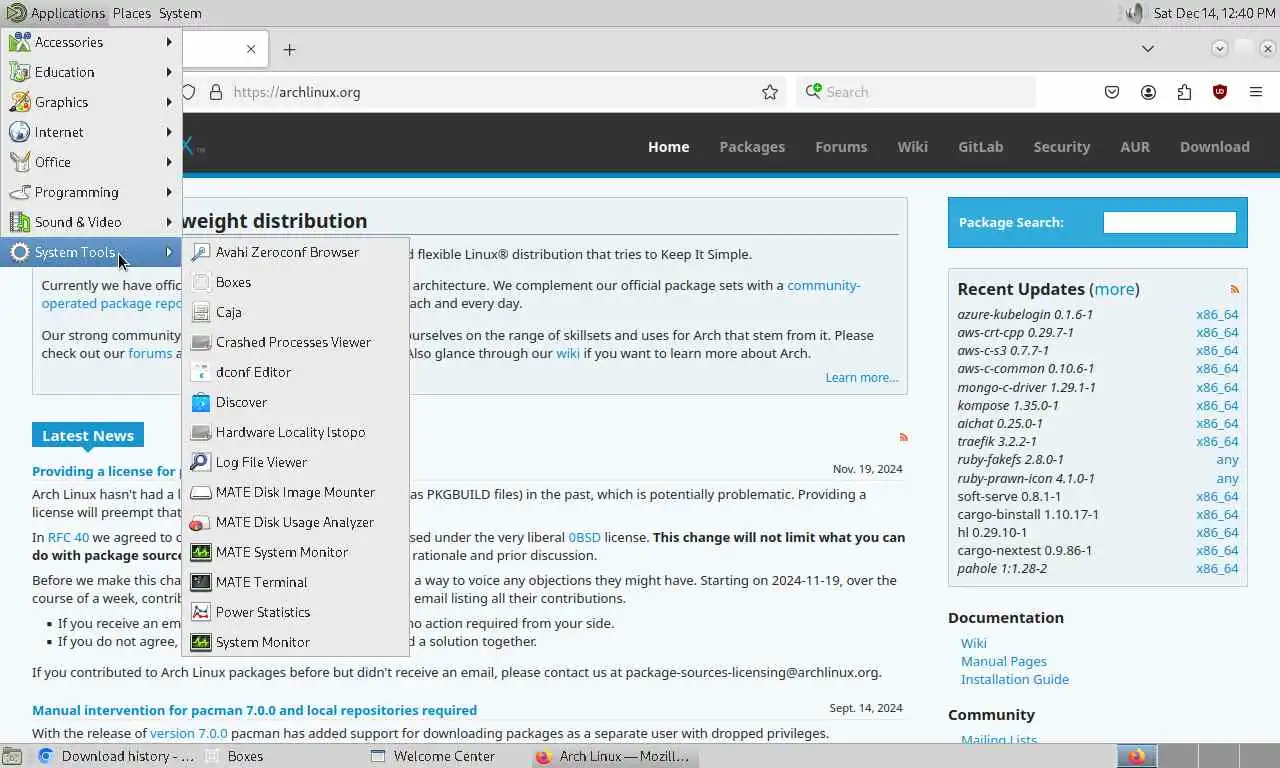Open Wiki in site navigation bar
The image size is (1280, 768).
pos(912,146)
